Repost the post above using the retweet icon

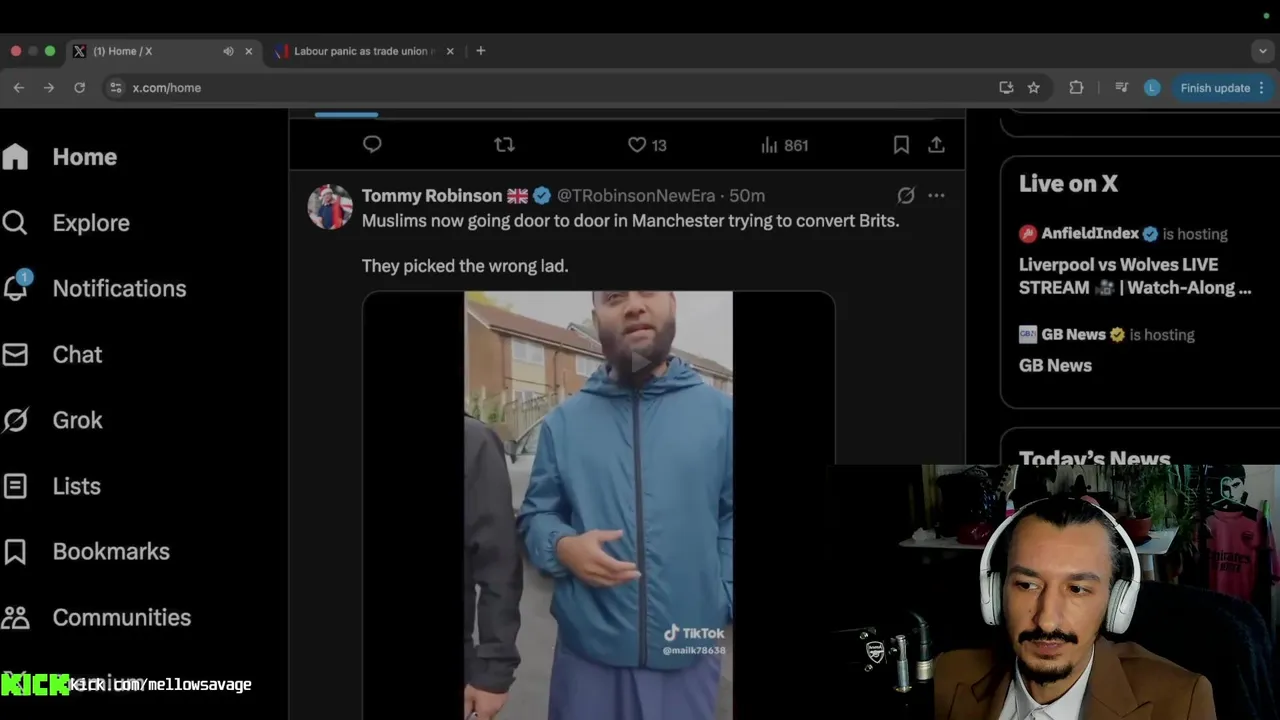tap(504, 145)
